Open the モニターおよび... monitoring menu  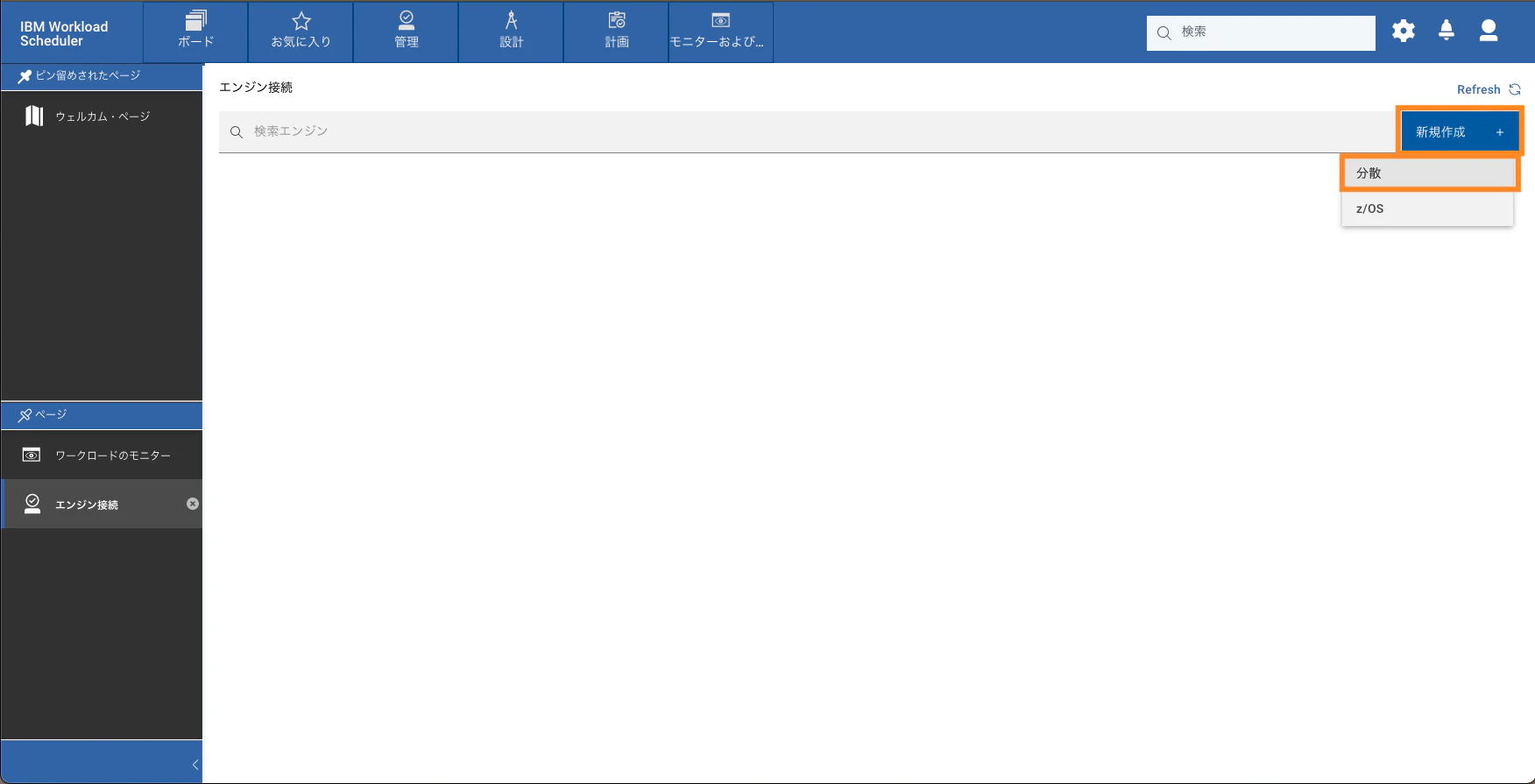pos(720,32)
